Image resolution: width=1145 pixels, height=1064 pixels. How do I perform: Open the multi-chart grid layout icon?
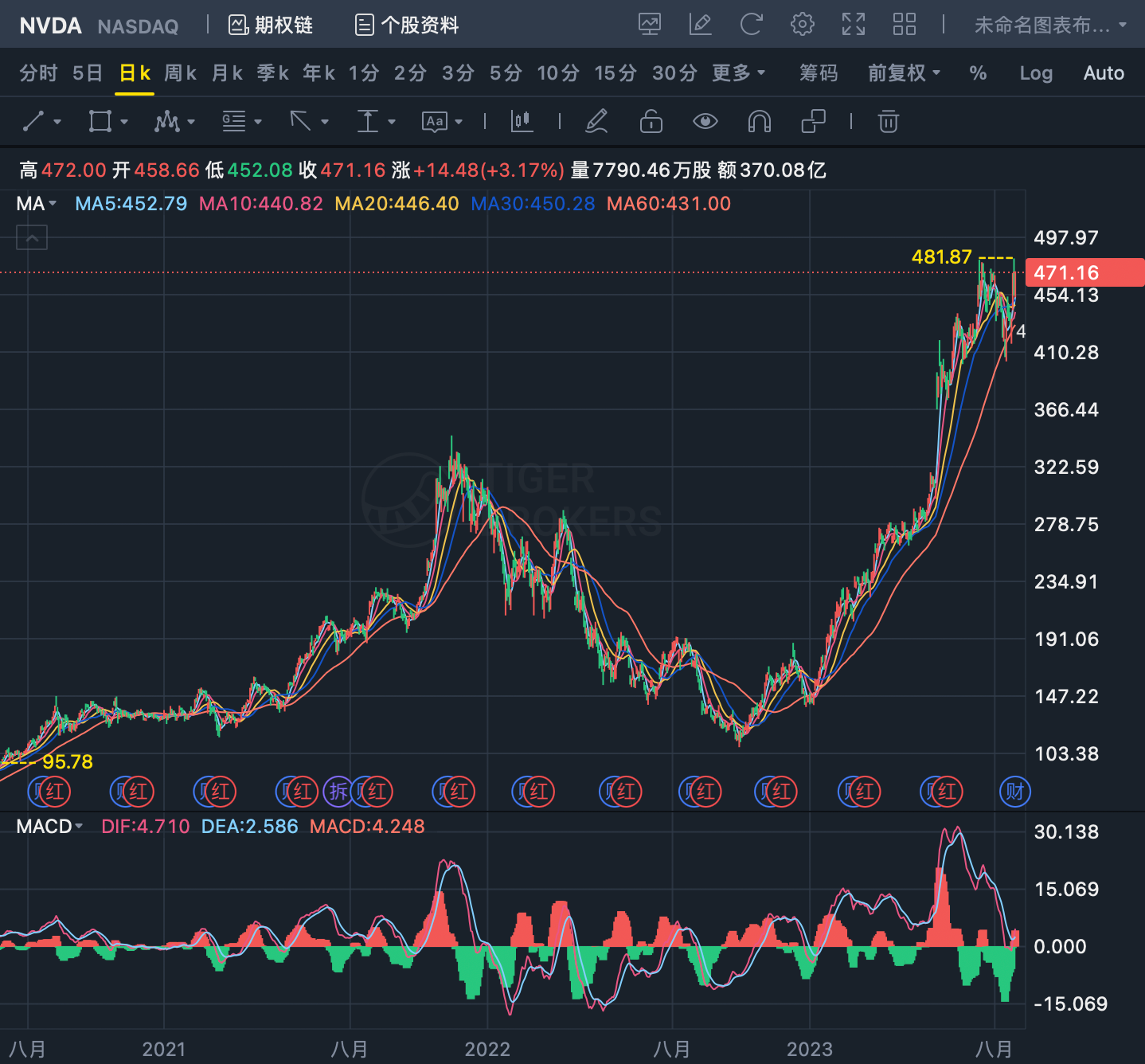905,25
